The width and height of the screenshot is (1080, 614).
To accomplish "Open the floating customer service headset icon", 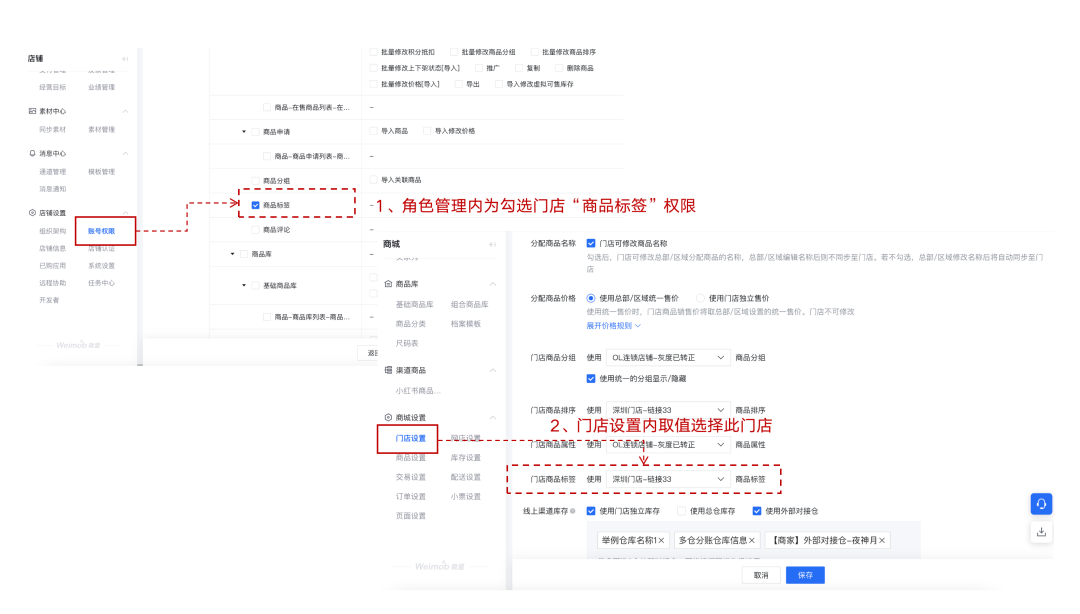I will click(1041, 505).
